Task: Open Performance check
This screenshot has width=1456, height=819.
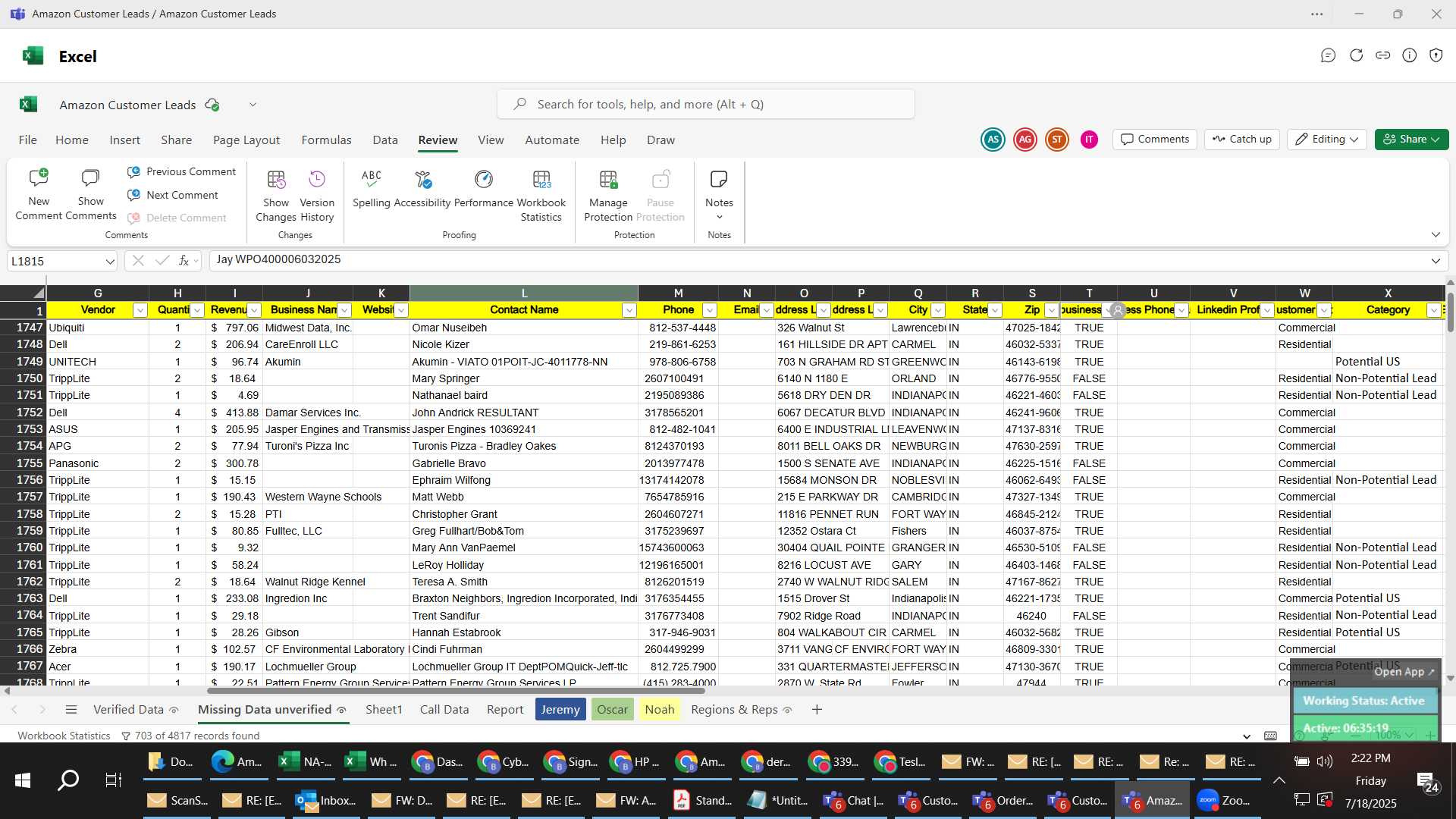Action: tap(484, 189)
